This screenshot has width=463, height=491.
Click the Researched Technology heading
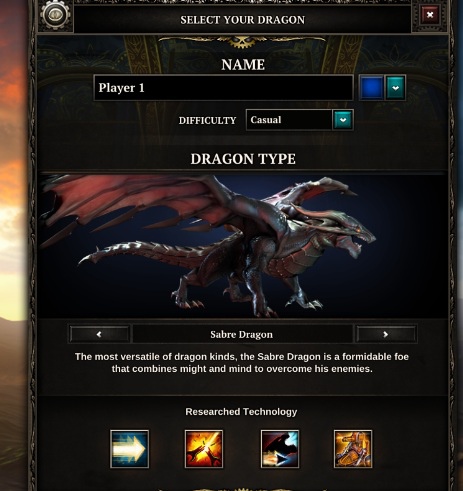[241, 412]
